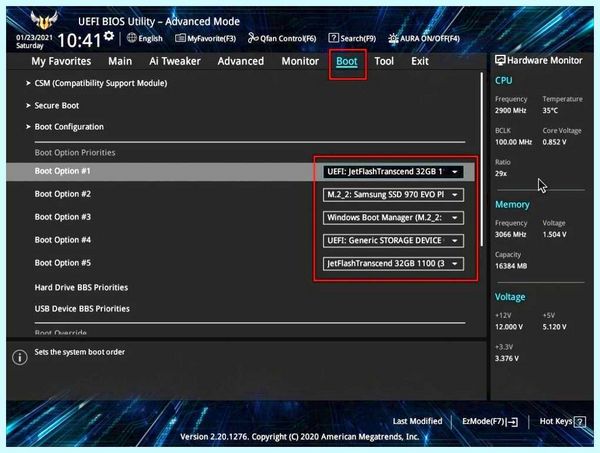Click the Search(F9) label

click(358, 38)
